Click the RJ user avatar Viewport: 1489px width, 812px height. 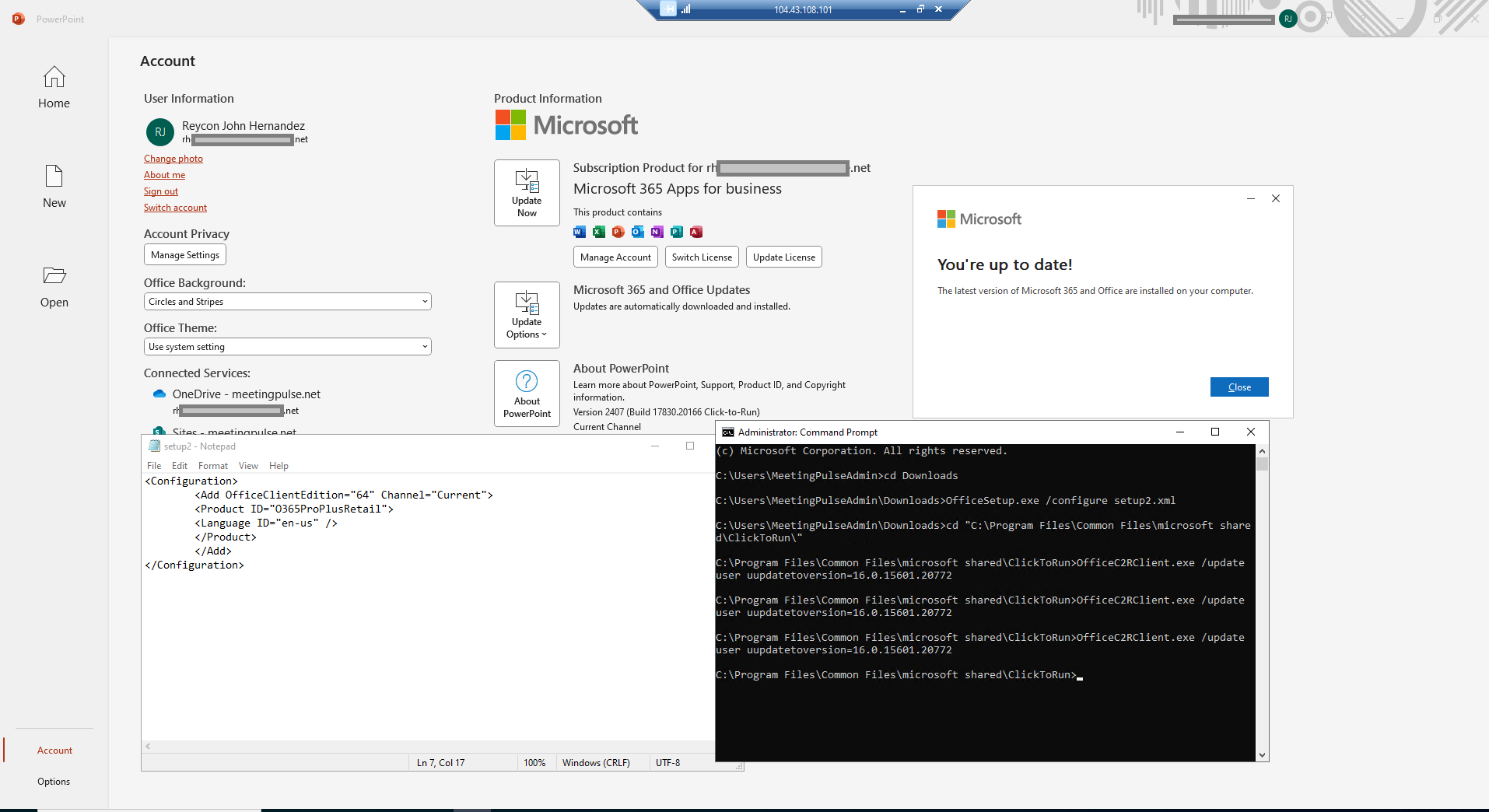[x=160, y=132]
